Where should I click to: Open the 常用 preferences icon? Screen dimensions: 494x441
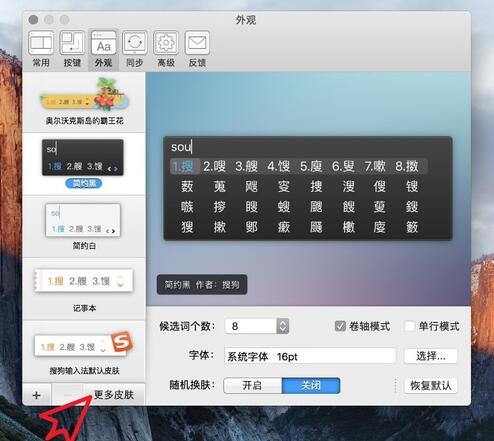(x=41, y=49)
